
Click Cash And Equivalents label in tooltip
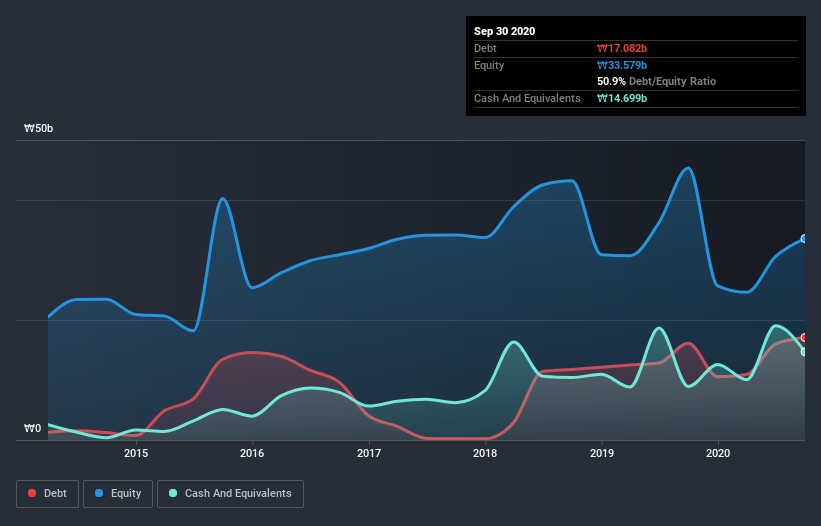pyautogui.click(x=527, y=98)
